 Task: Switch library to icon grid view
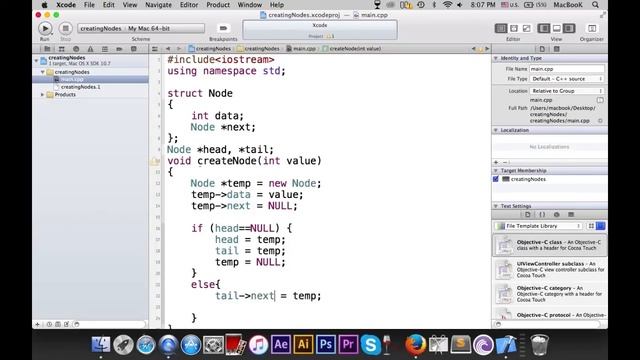591,226
